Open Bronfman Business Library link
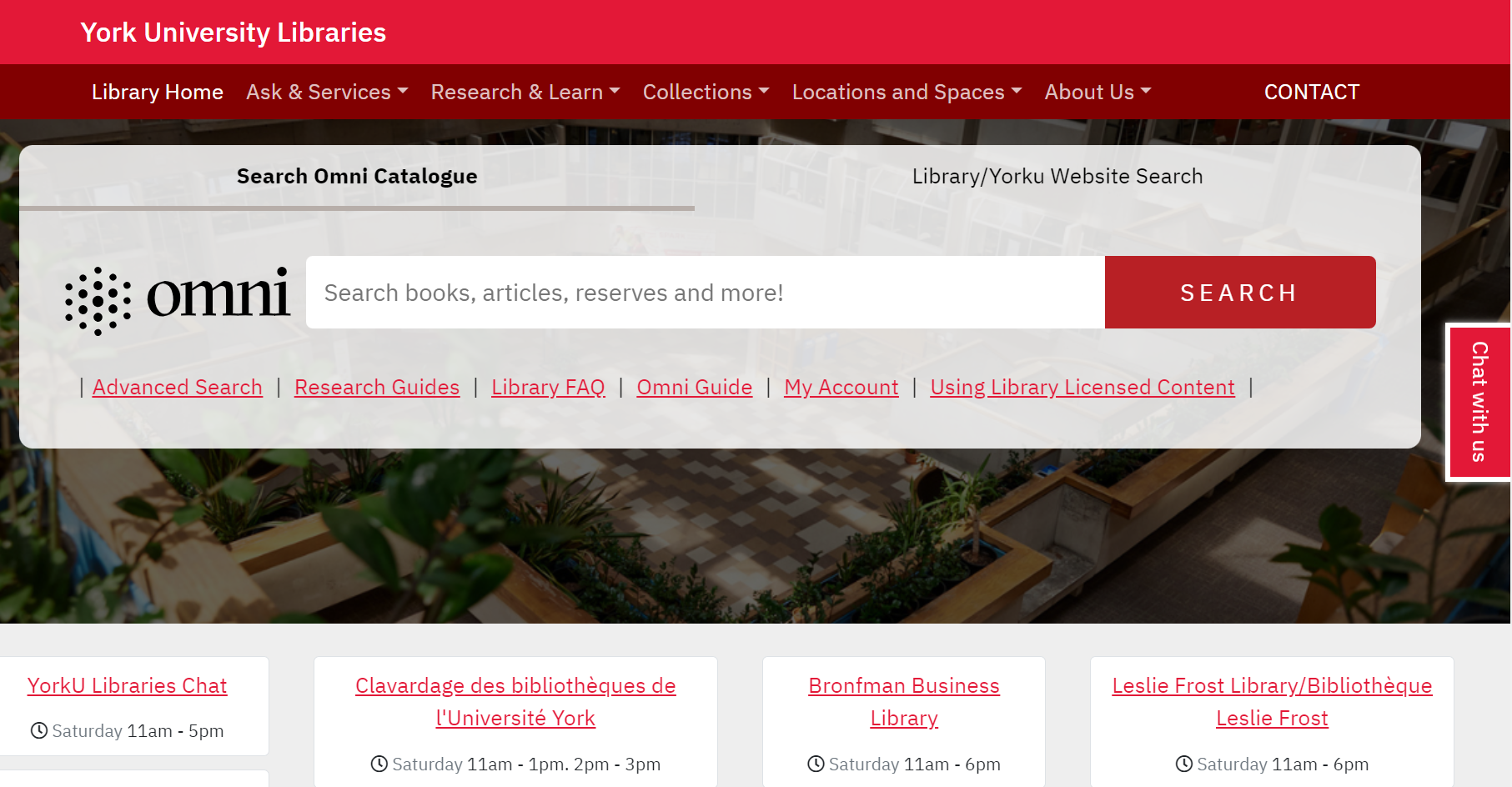The width and height of the screenshot is (1512, 787). click(x=904, y=702)
